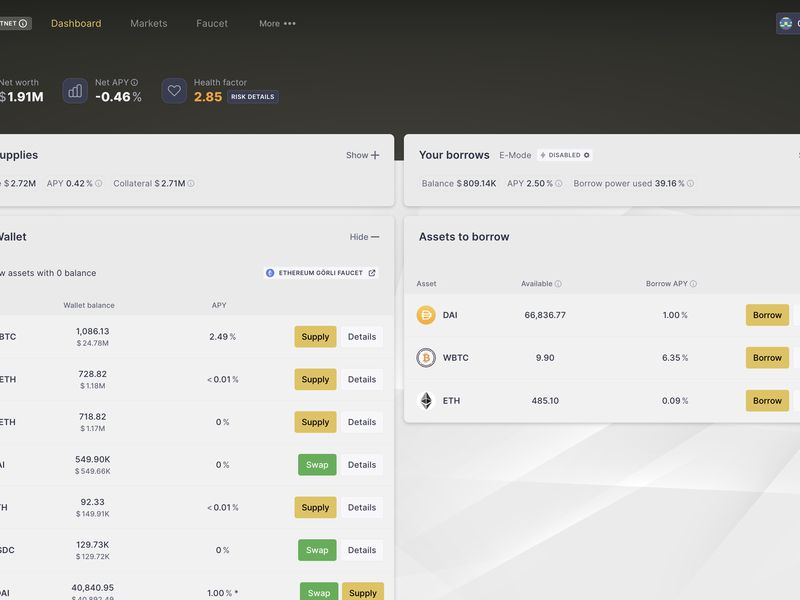The image size is (800, 600).
Task: Click the DAI token icon in Assets to borrow
Action: (x=426, y=315)
